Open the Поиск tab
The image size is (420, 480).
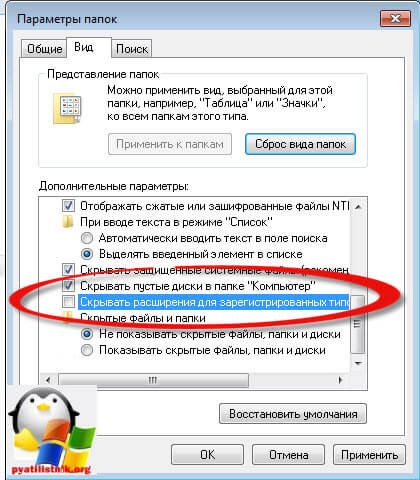(x=132, y=49)
